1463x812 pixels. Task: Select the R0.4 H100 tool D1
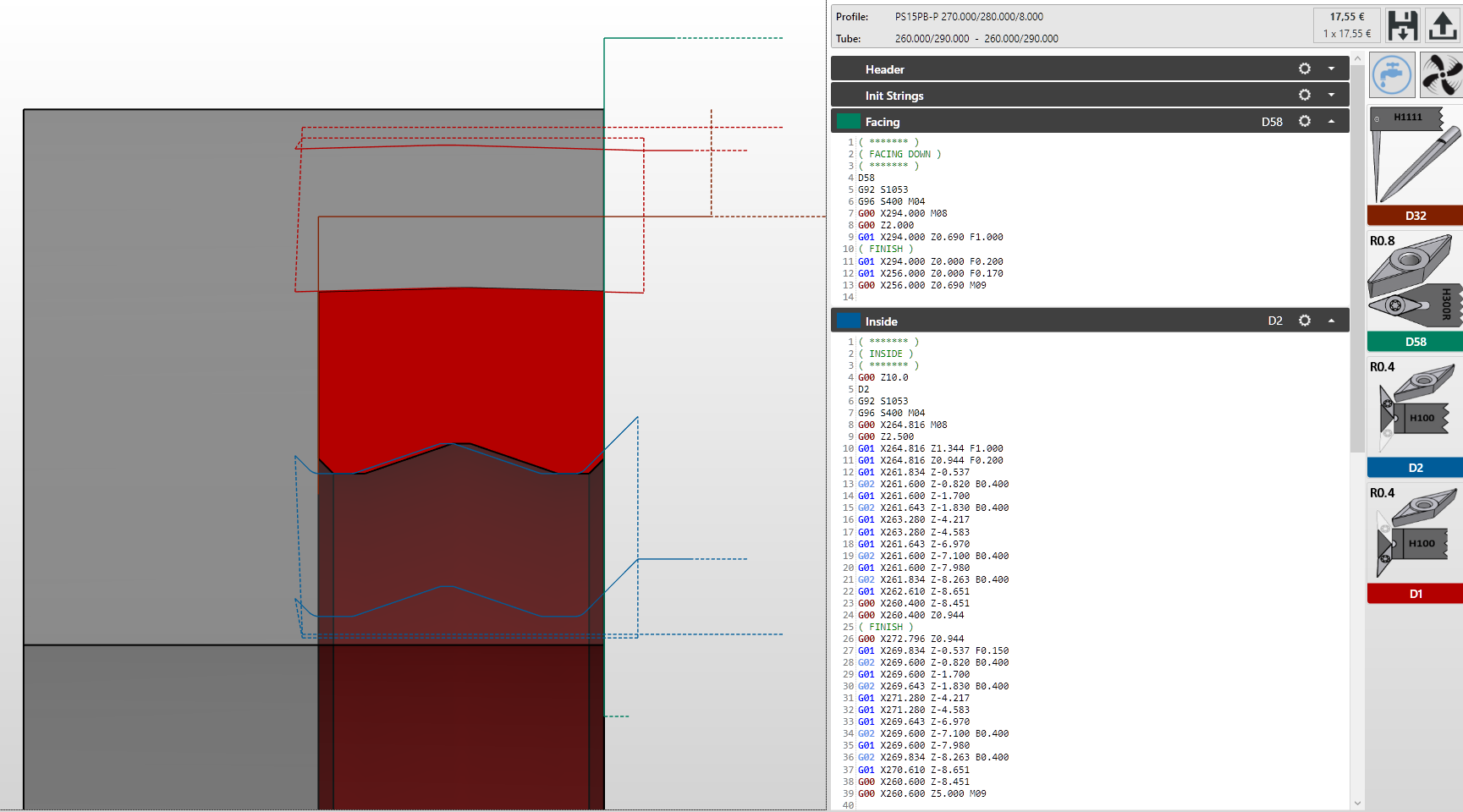click(x=1415, y=535)
